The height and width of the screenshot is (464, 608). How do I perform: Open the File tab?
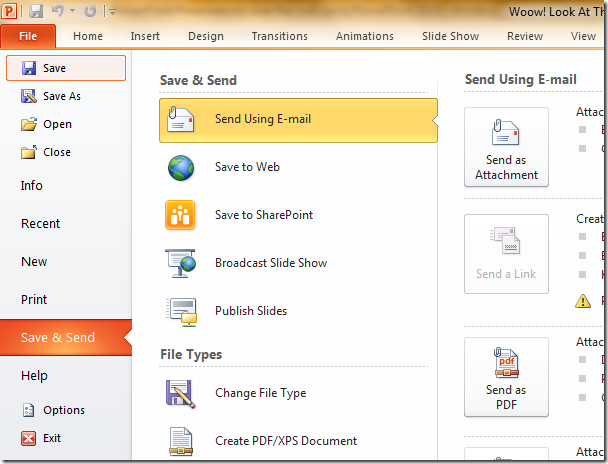(28, 36)
